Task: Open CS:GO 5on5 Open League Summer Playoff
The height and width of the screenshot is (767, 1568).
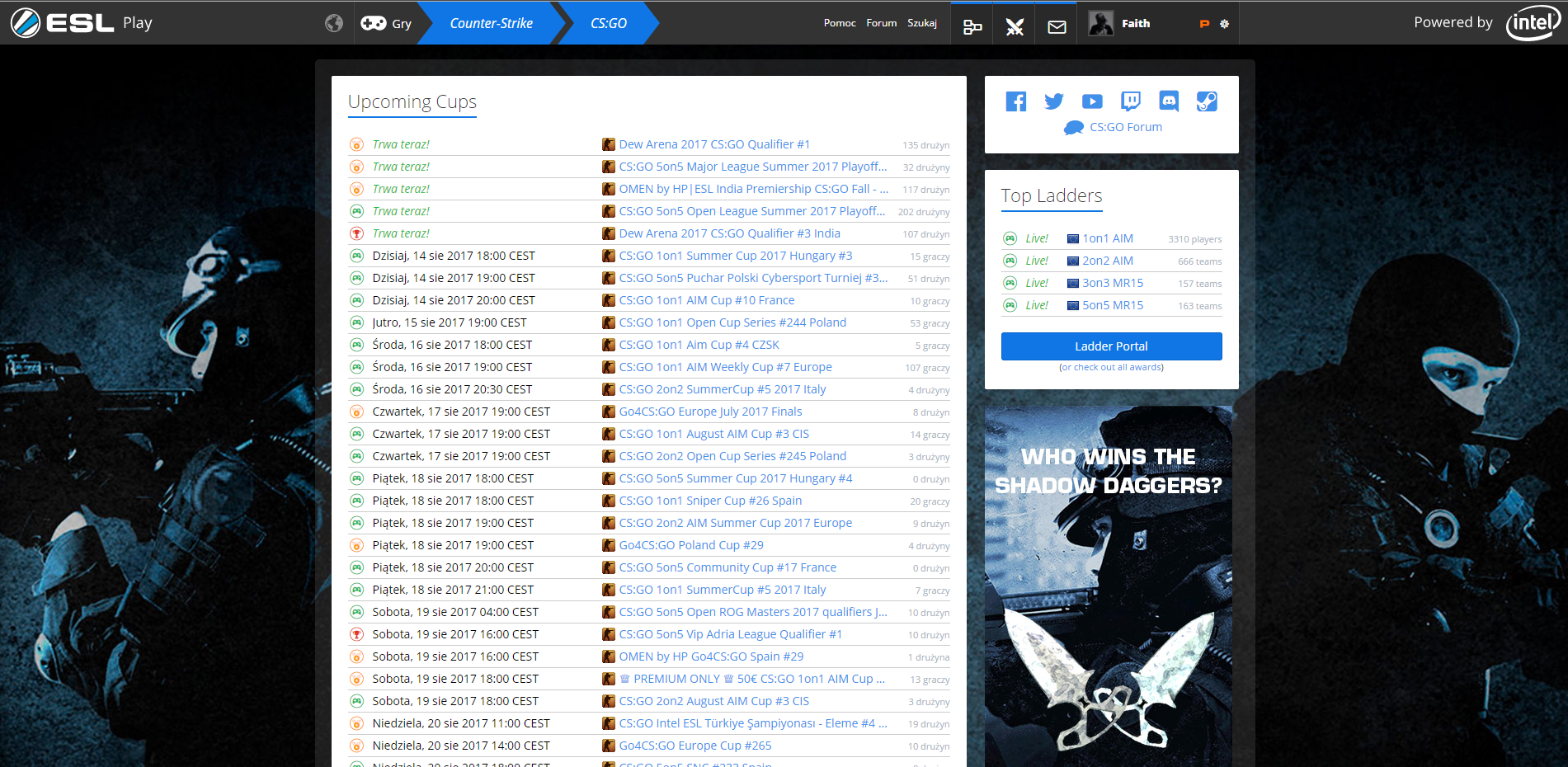Action: 752,211
